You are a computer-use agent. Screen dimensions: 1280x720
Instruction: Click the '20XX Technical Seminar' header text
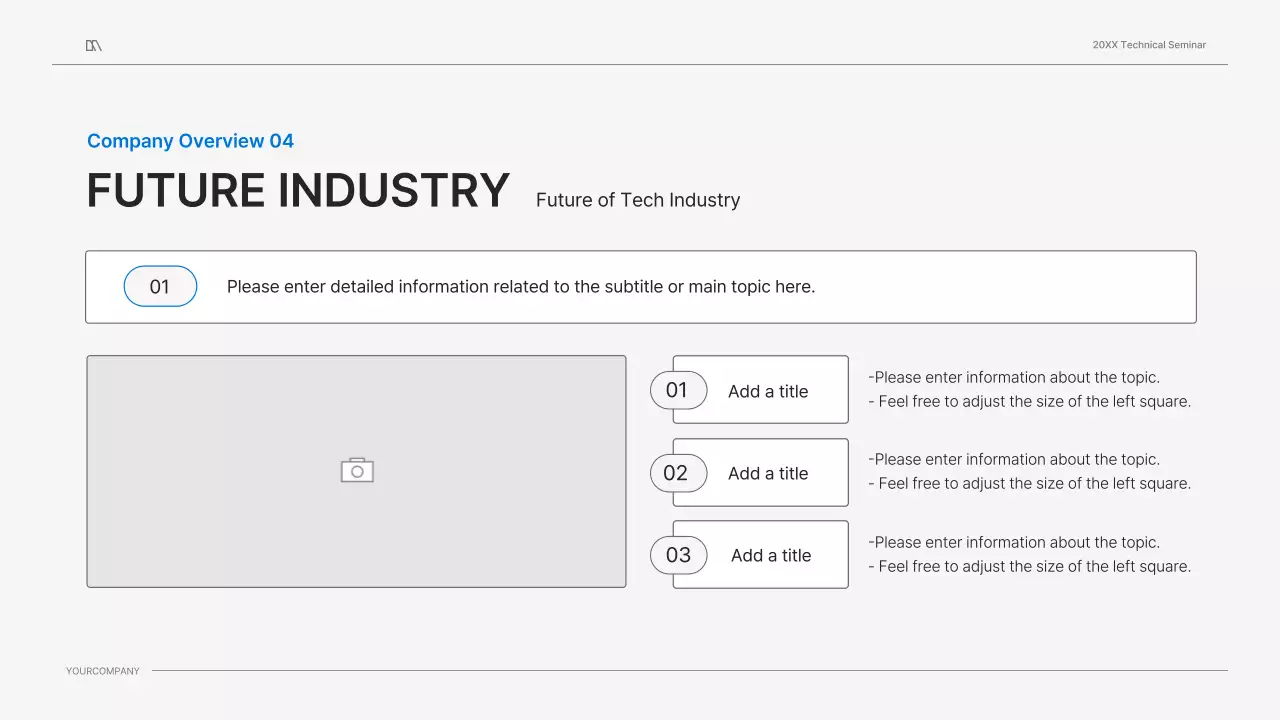tap(1149, 45)
